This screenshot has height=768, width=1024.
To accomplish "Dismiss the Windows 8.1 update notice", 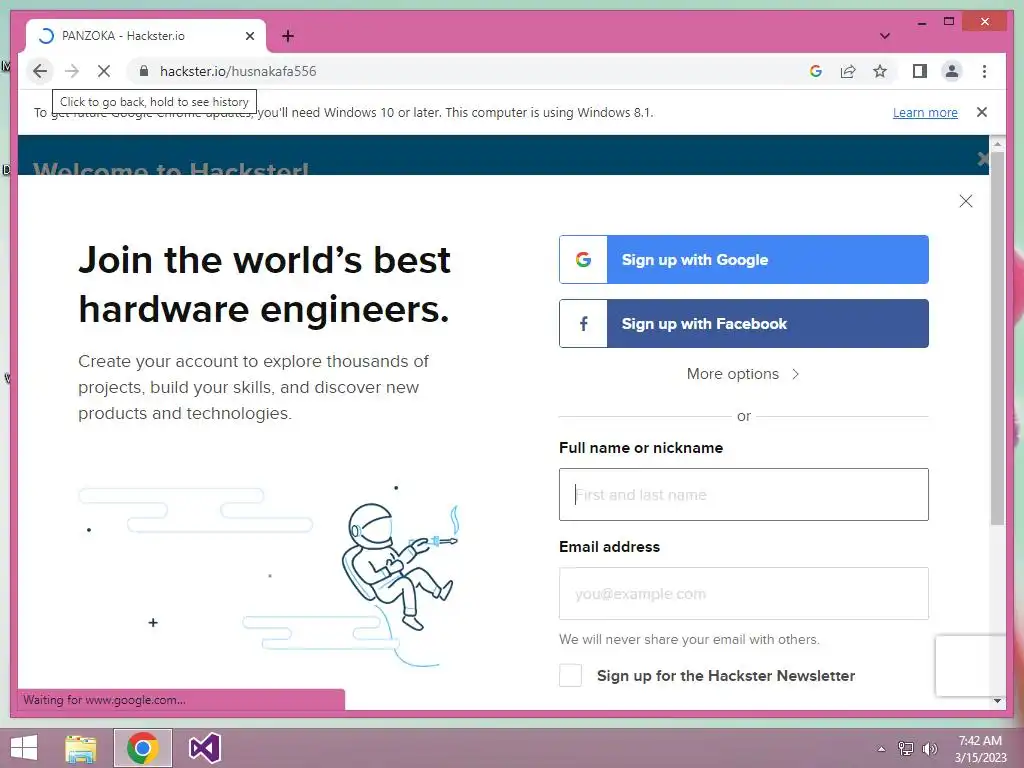I will 982,112.
